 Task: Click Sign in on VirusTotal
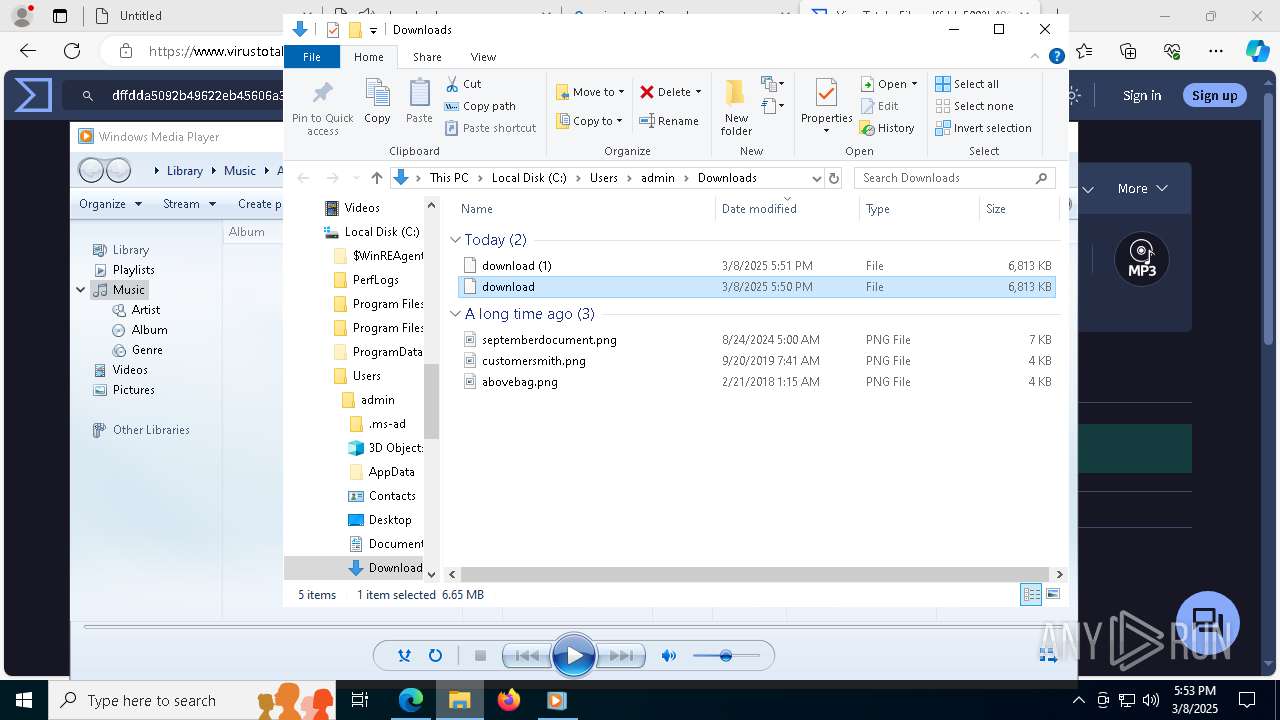click(1142, 96)
